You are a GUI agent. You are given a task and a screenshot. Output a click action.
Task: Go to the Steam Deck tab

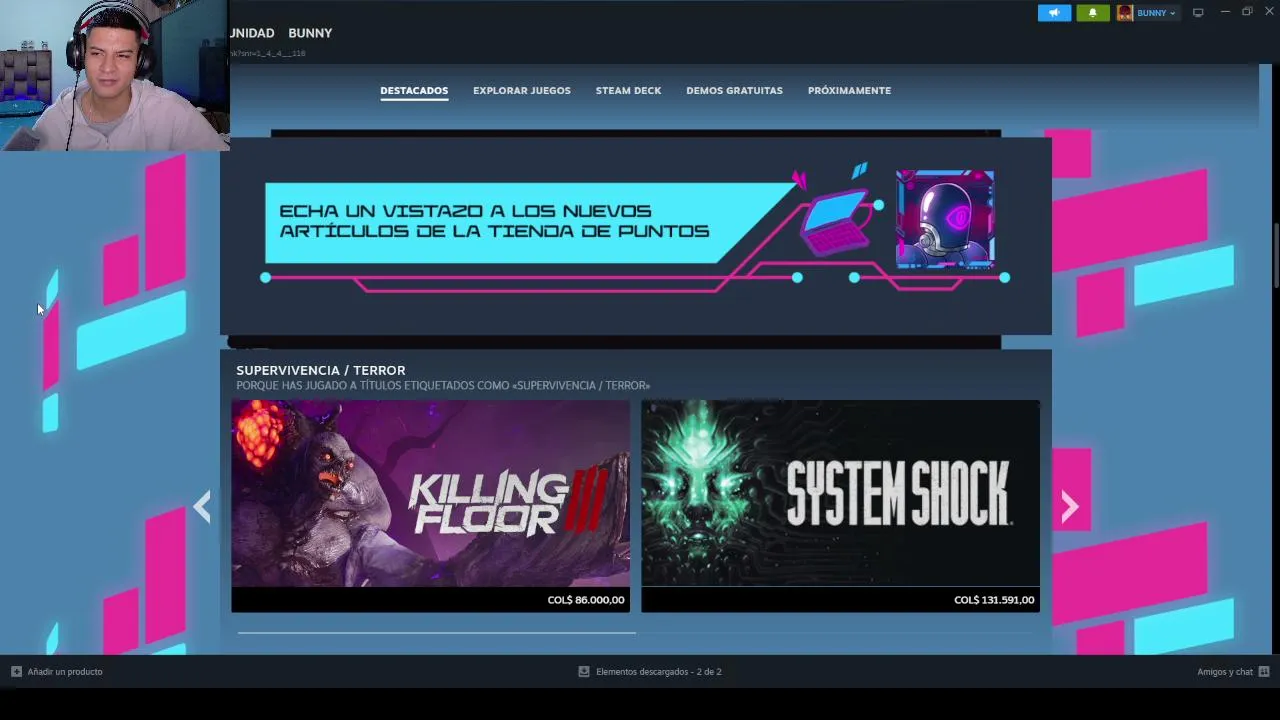click(628, 90)
